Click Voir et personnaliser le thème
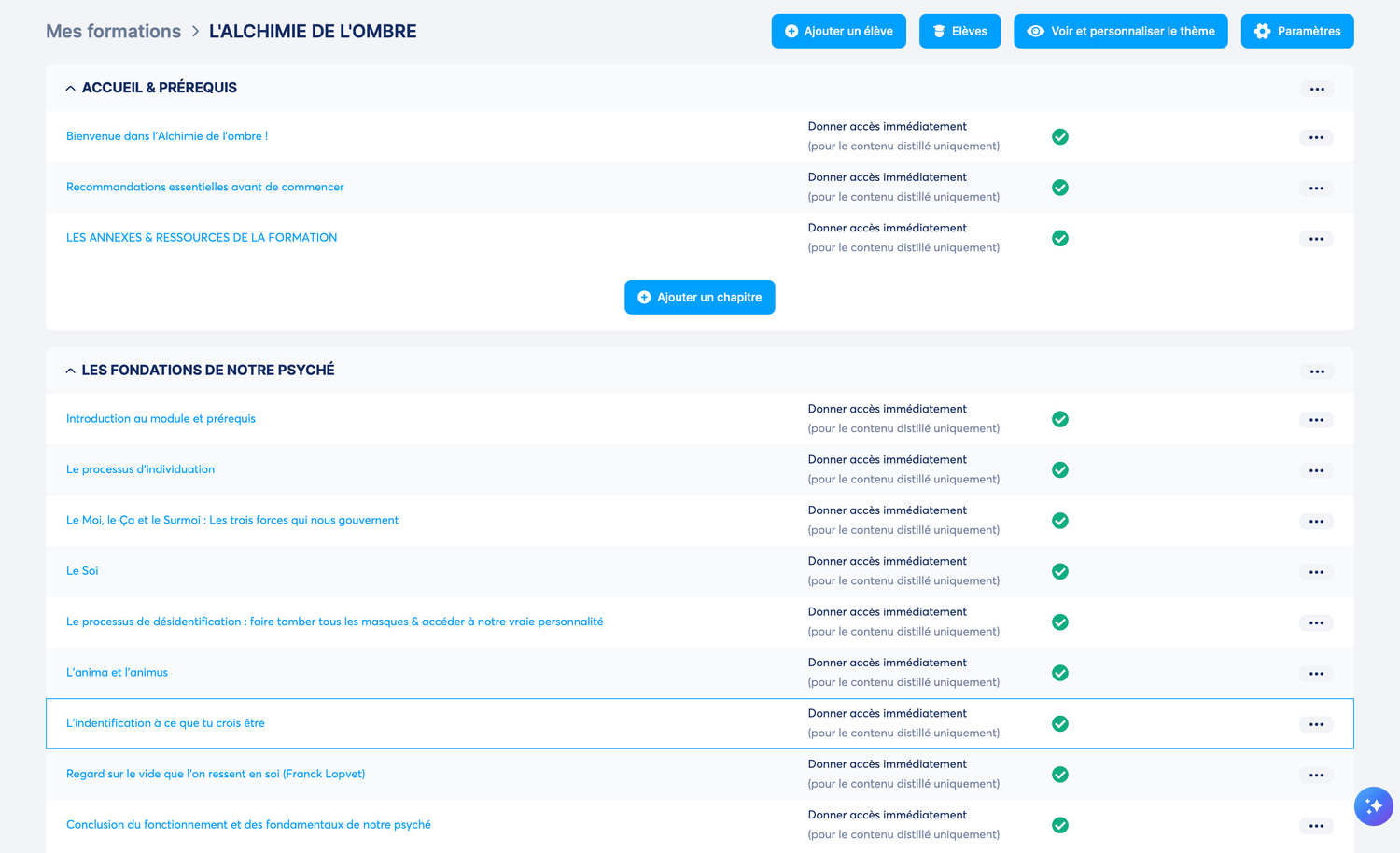Screen dimensions: 1400x853 click(1120, 31)
